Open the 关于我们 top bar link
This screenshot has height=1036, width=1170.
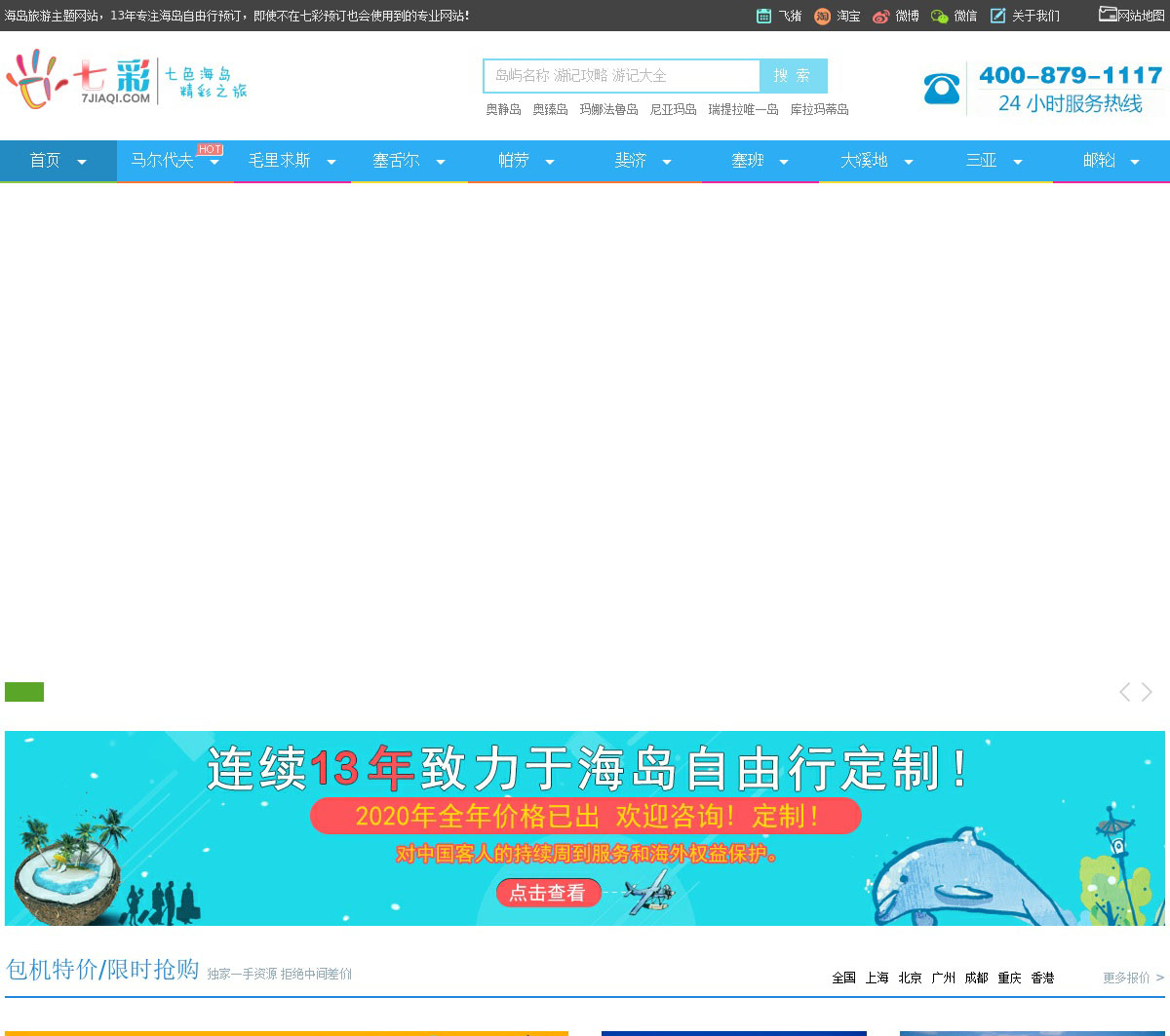click(1035, 17)
